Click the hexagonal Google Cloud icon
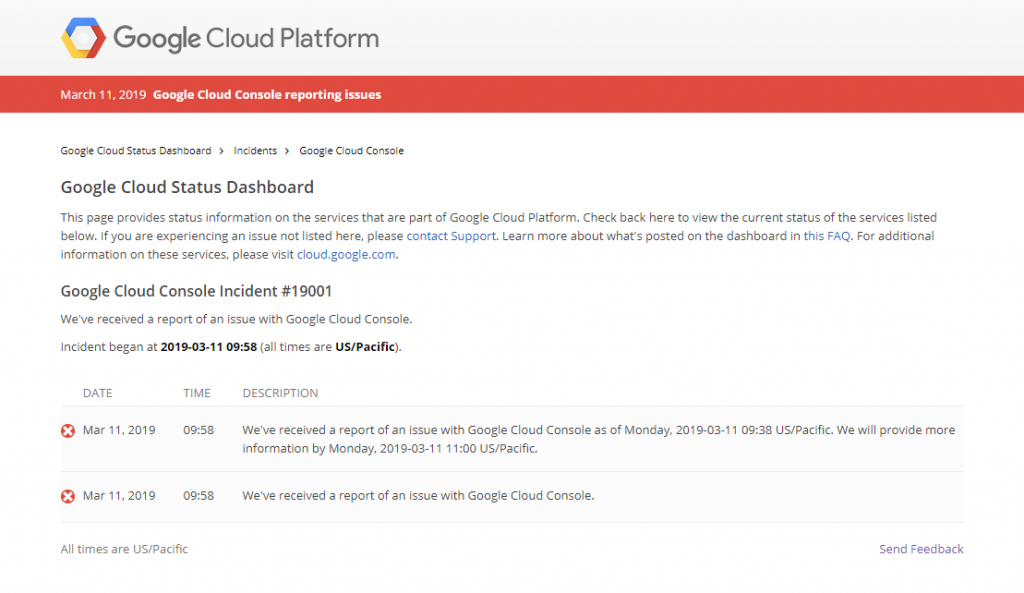The height and width of the screenshot is (593, 1024). pos(83,37)
